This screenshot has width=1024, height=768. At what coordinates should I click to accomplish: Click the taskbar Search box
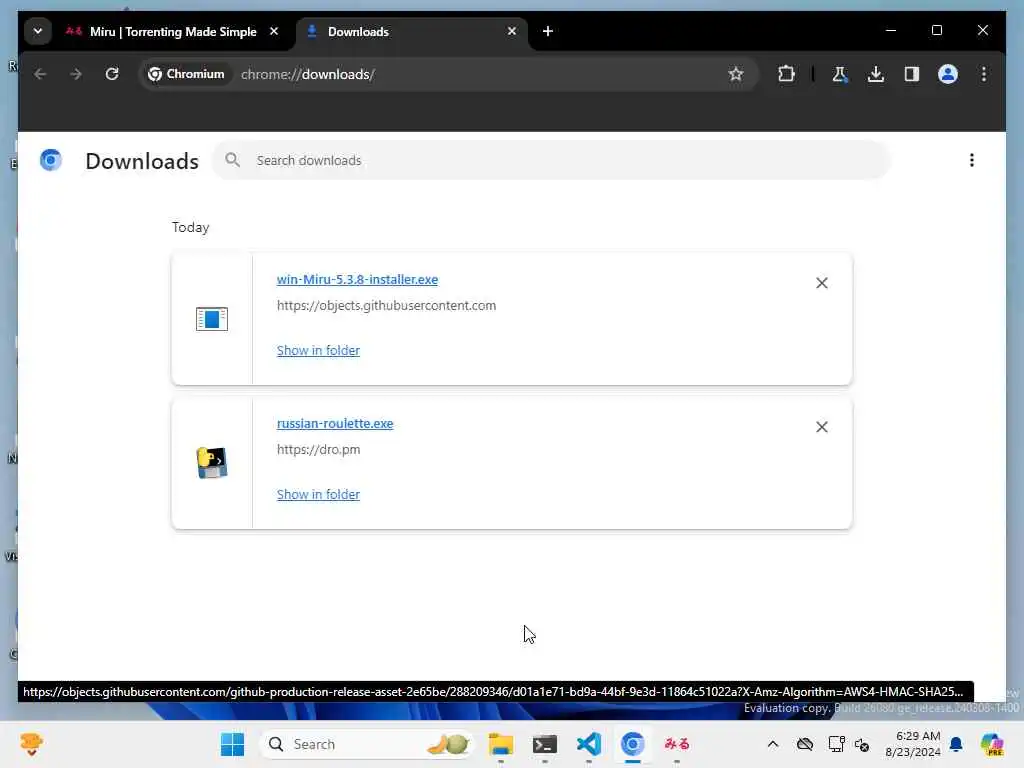click(x=366, y=744)
